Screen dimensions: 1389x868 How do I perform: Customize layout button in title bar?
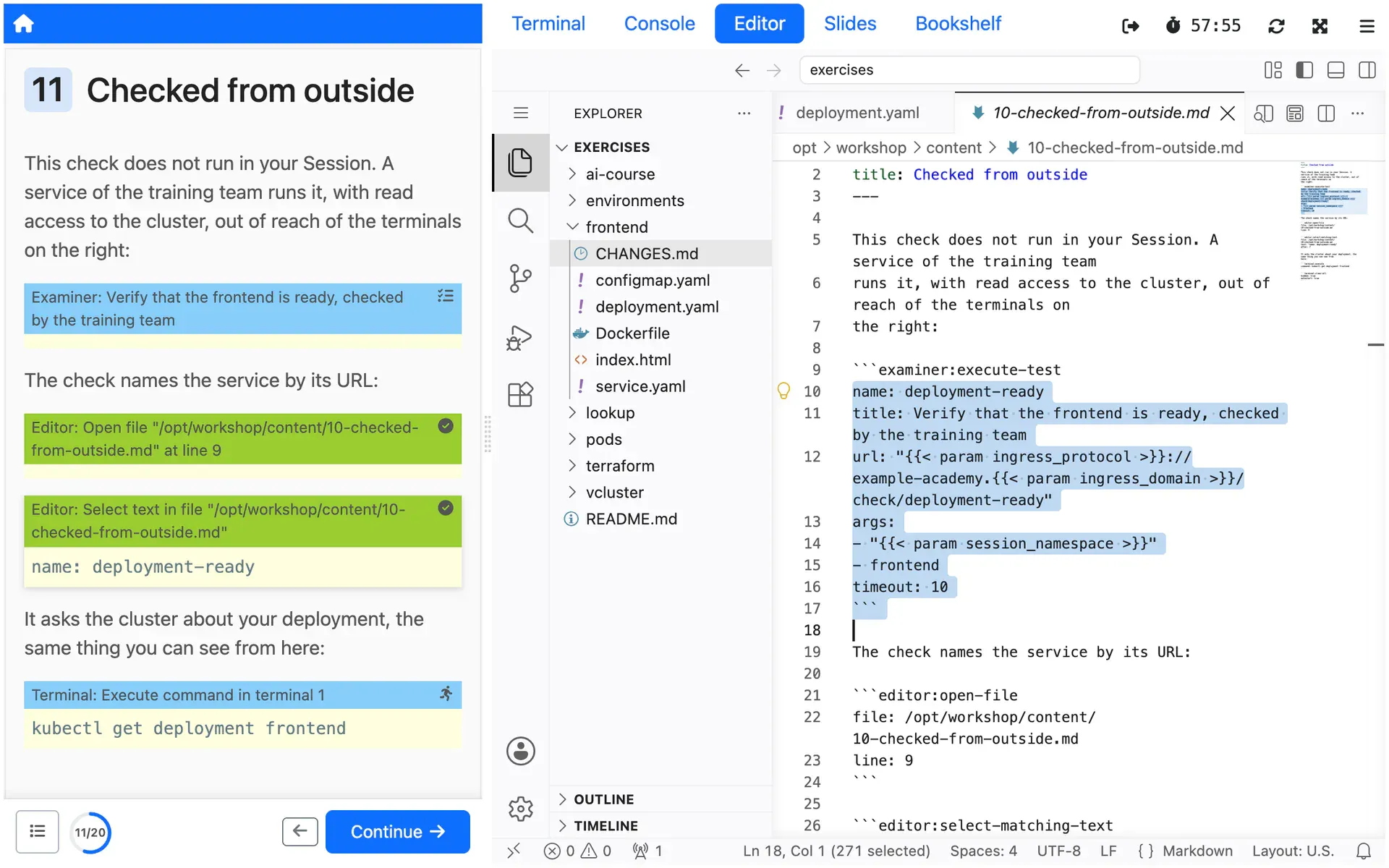(1273, 70)
